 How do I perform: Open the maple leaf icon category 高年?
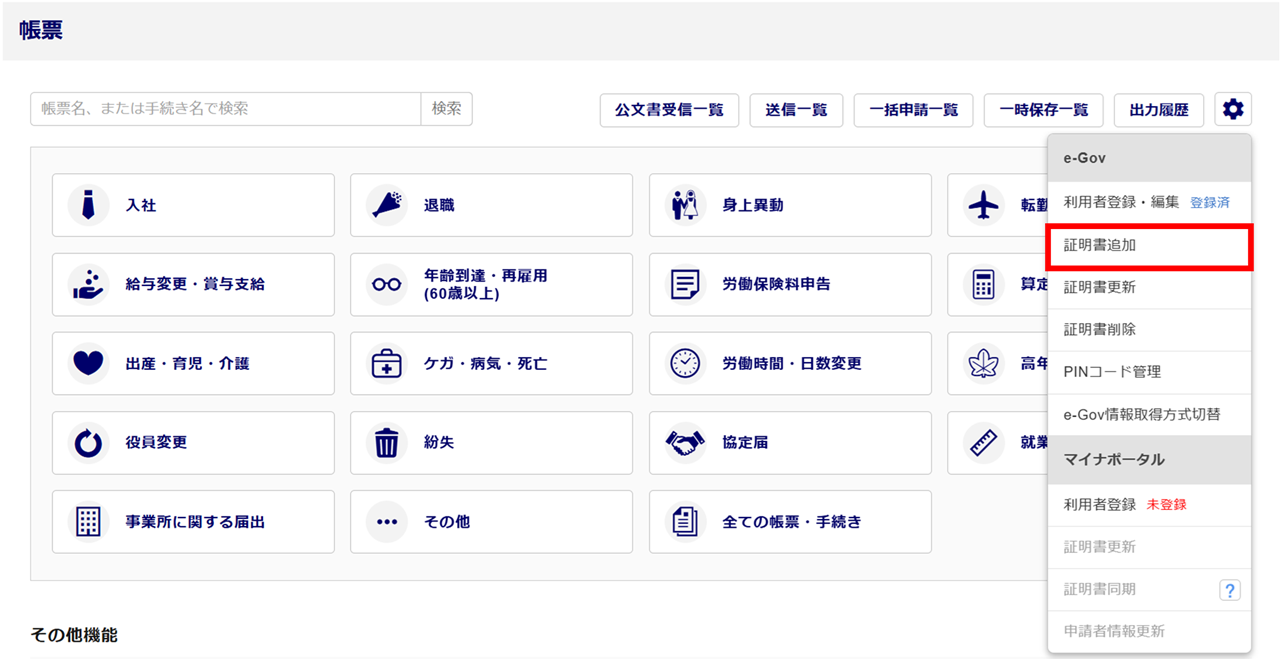coord(997,363)
